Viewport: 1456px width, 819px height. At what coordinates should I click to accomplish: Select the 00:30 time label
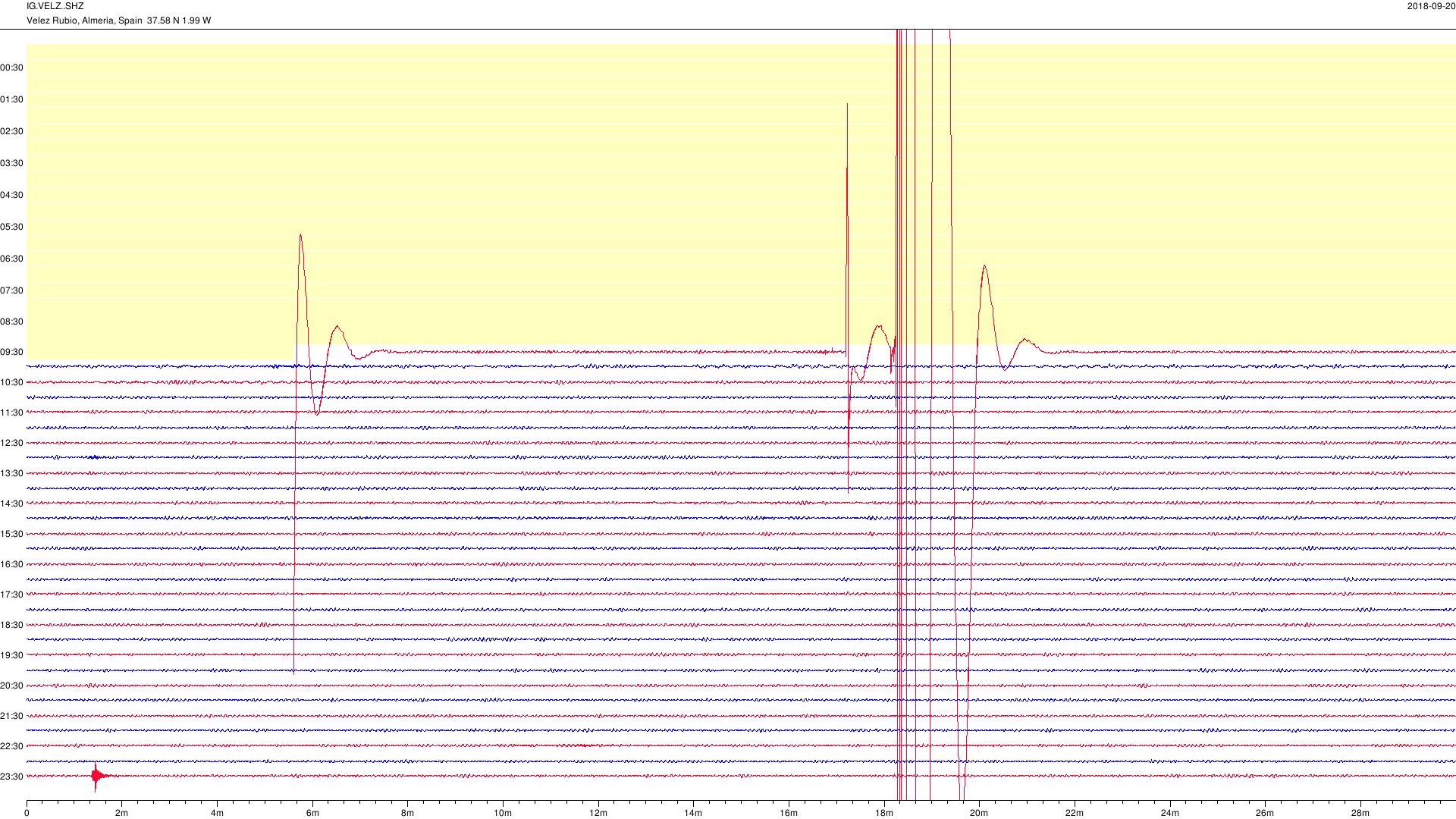coord(11,67)
